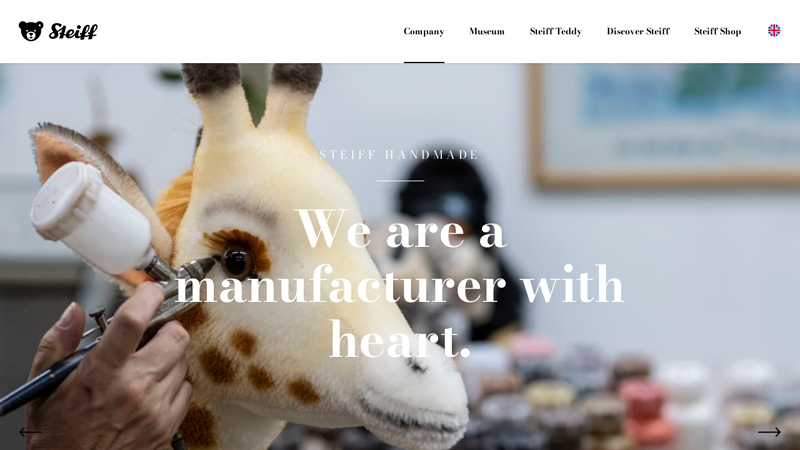800x450 pixels.
Task: Open the Company menu item
Action: point(424,31)
